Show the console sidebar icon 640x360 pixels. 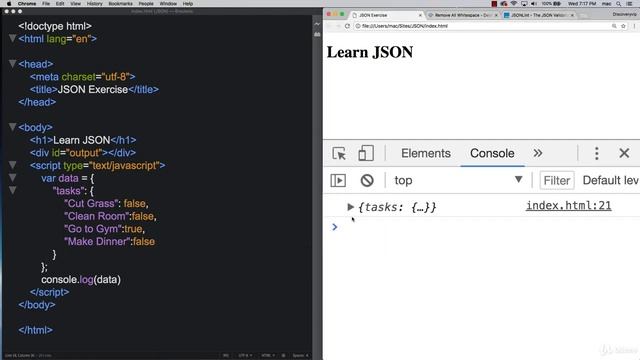coord(338,180)
